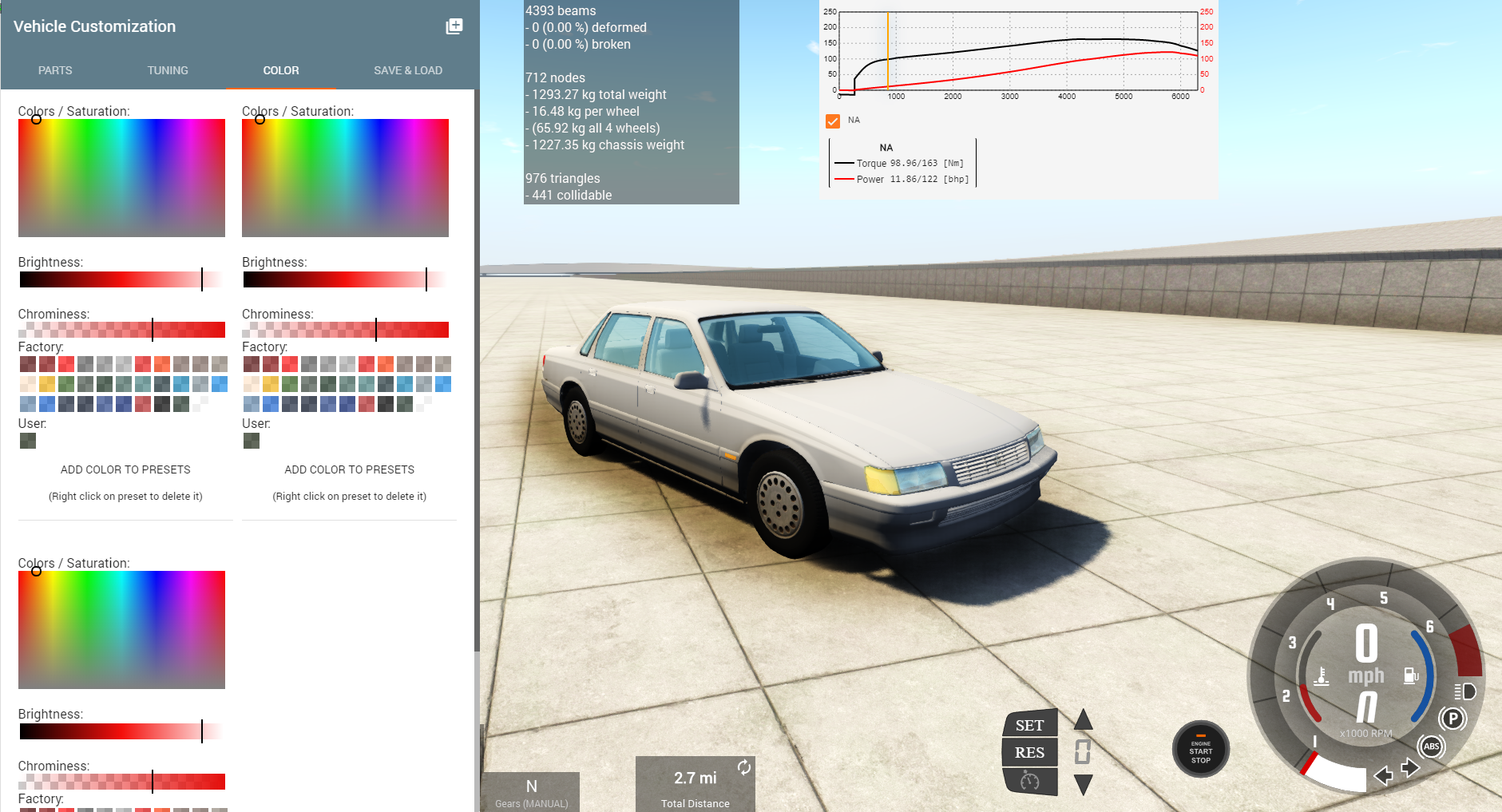The width and height of the screenshot is (1502, 812).
Task: Click the Vehicle Customization panel scrollbar
Action: [x=477, y=370]
